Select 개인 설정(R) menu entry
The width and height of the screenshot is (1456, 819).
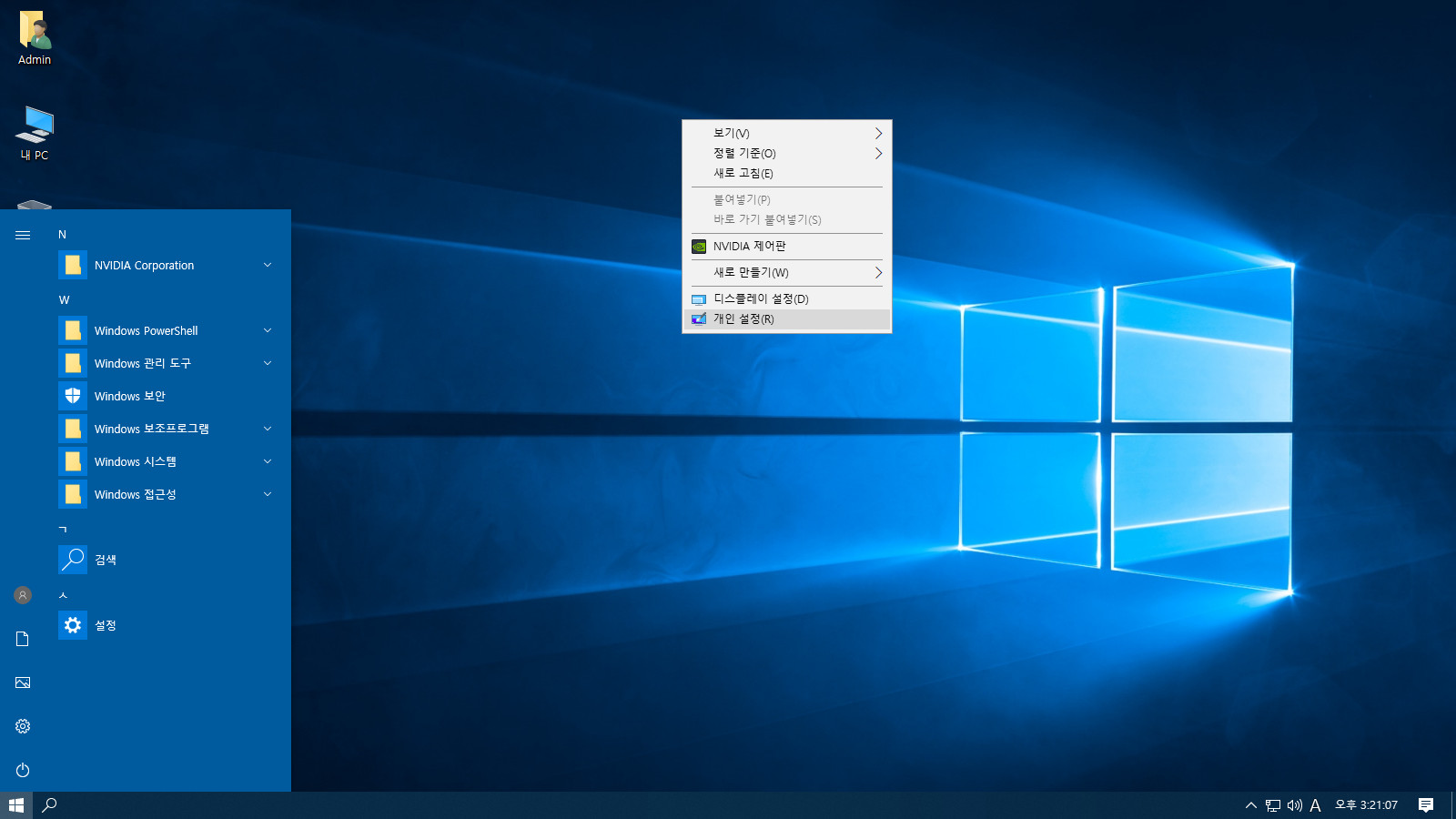(787, 318)
